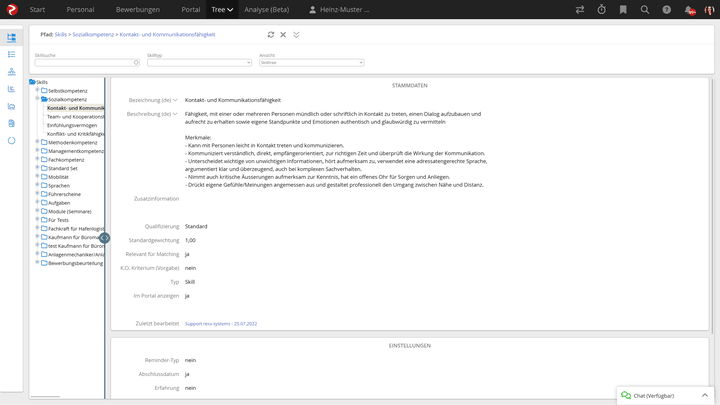This screenshot has height=405, width=720.
Task: Expand Bezeichnung (de) language chevron
Action: point(176,100)
